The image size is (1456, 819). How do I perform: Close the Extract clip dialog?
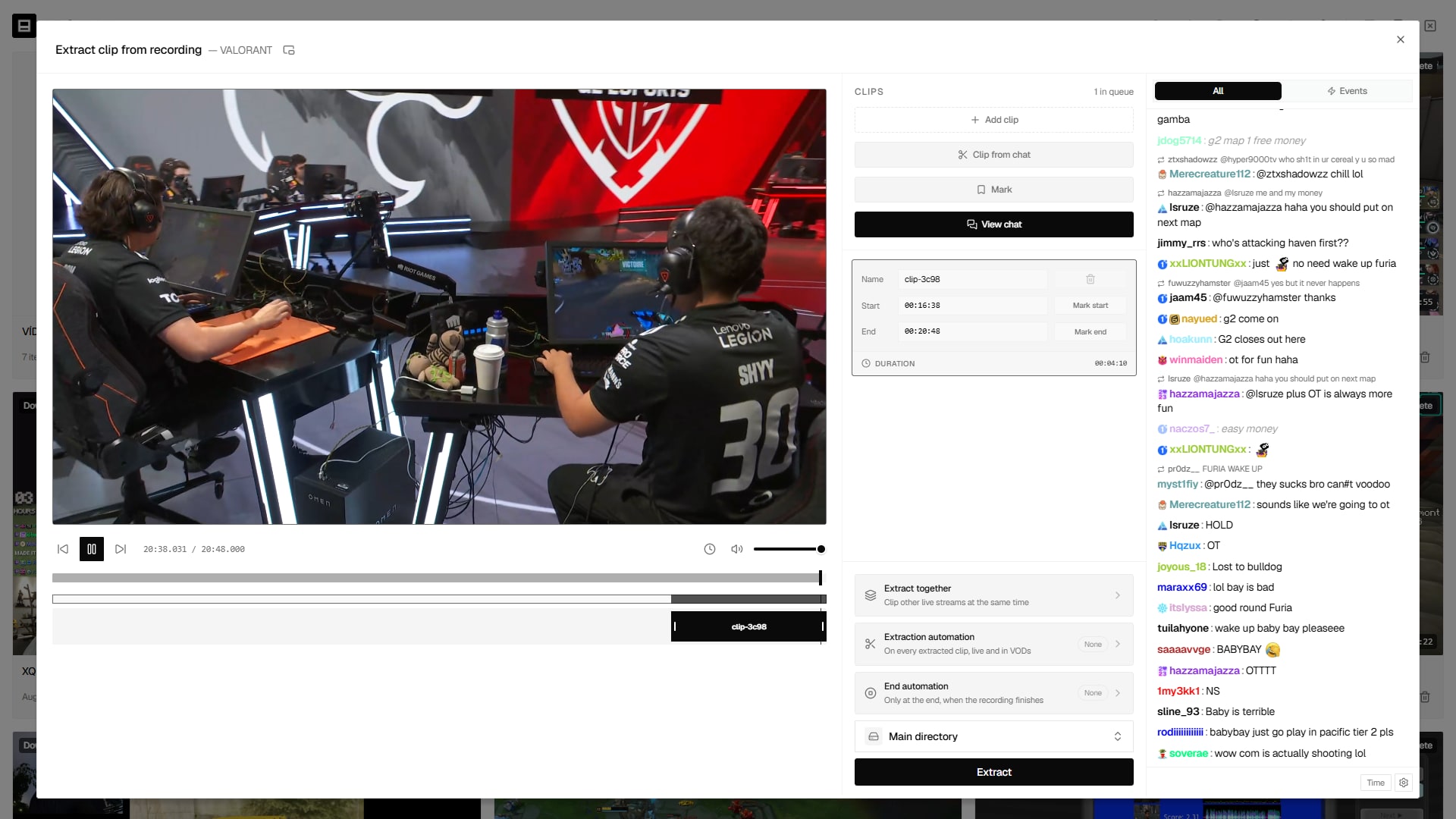point(1401,39)
